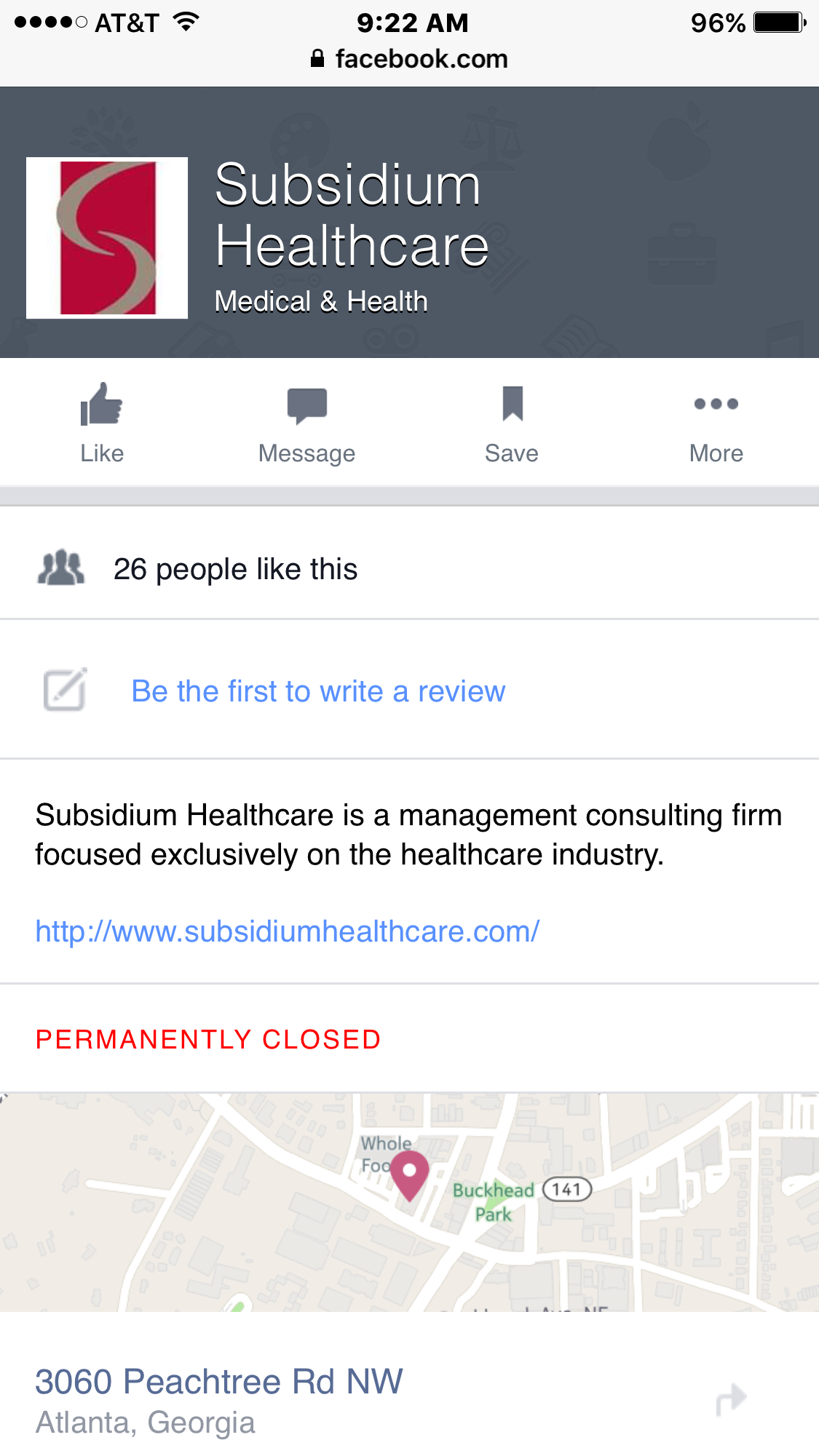Viewport: 819px width, 1456px height.
Task: Tap the red map location pin
Action: 410,1173
